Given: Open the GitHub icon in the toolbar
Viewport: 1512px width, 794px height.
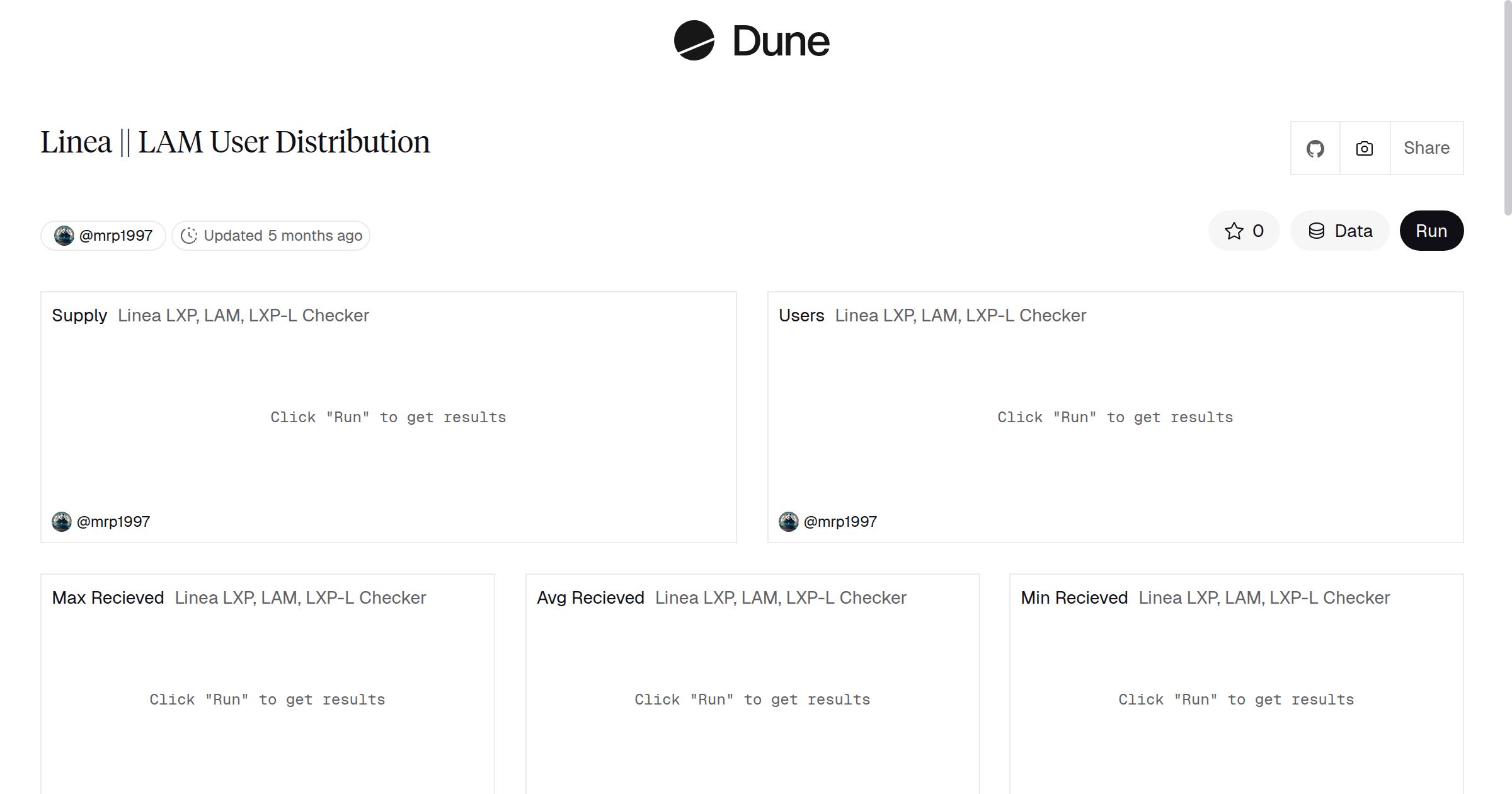Looking at the screenshot, I should point(1315,147).
